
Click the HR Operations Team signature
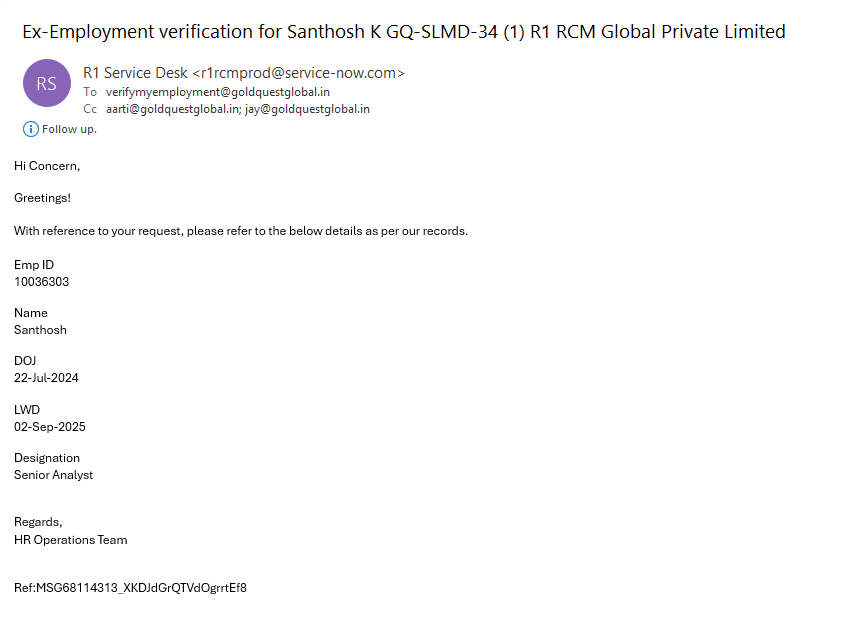point(70,540)
